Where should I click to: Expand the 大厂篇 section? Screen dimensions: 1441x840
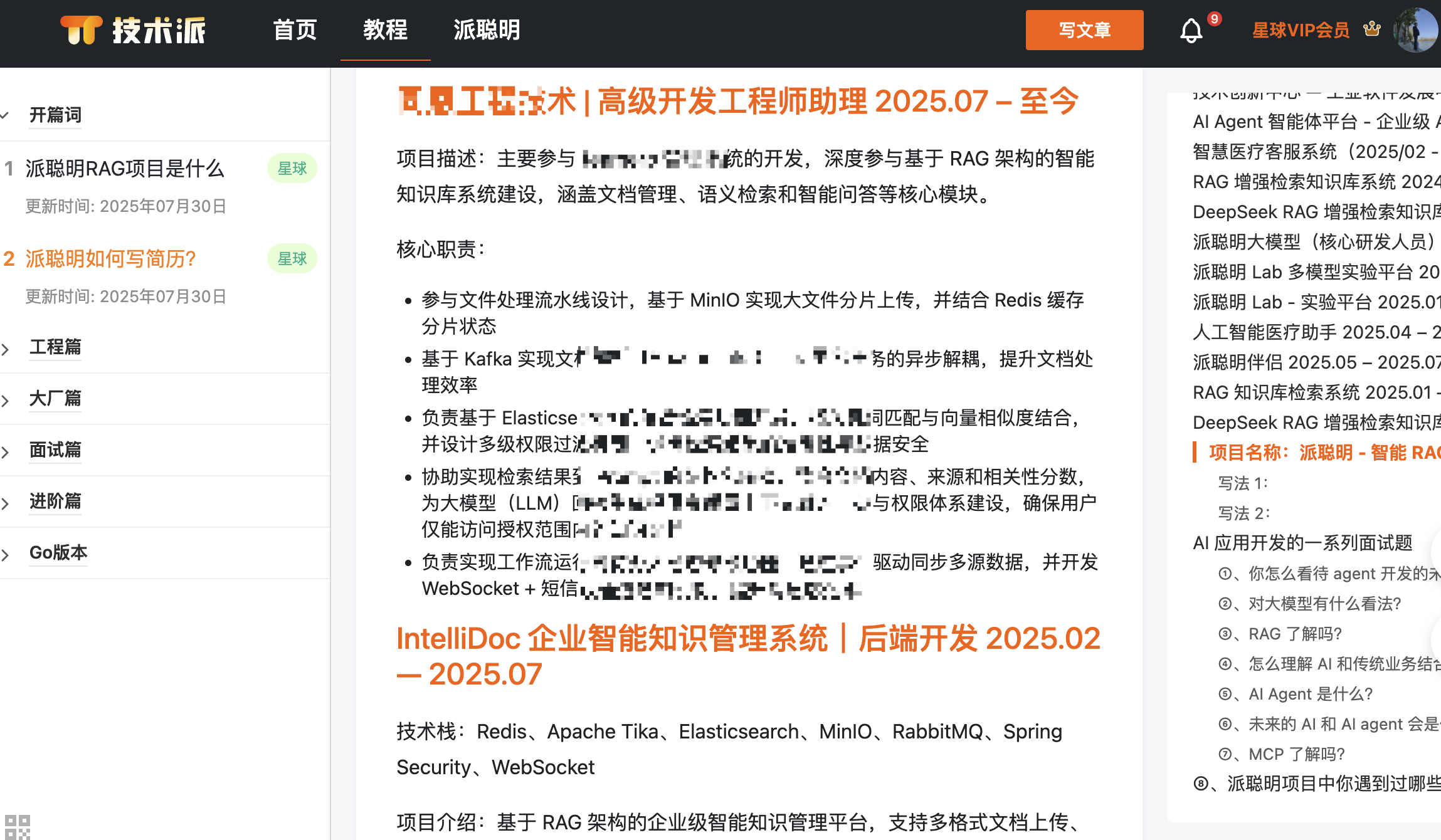pyautogui.click(x=55, y=398)
